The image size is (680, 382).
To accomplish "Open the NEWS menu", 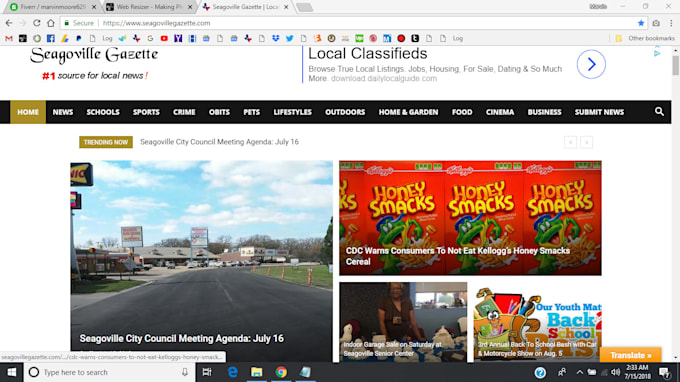I will 63,112.
